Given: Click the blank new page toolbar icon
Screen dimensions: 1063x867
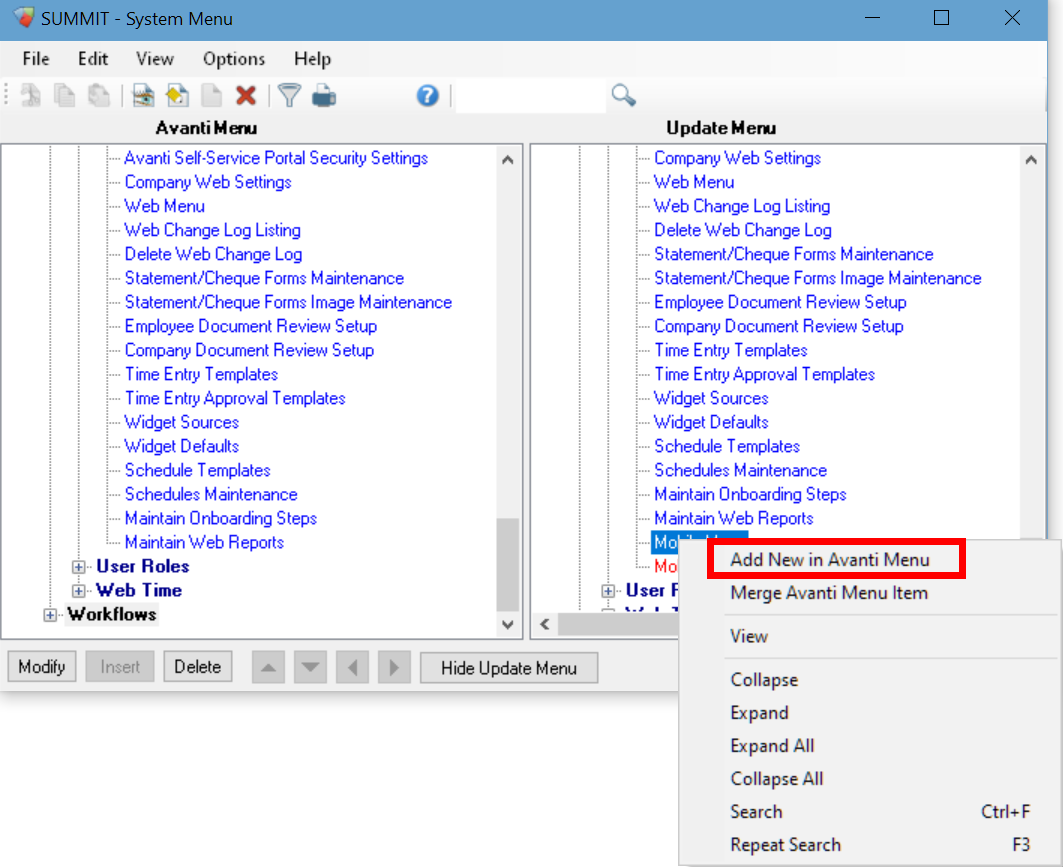Looking at the screenshot, I should (212, 96).
